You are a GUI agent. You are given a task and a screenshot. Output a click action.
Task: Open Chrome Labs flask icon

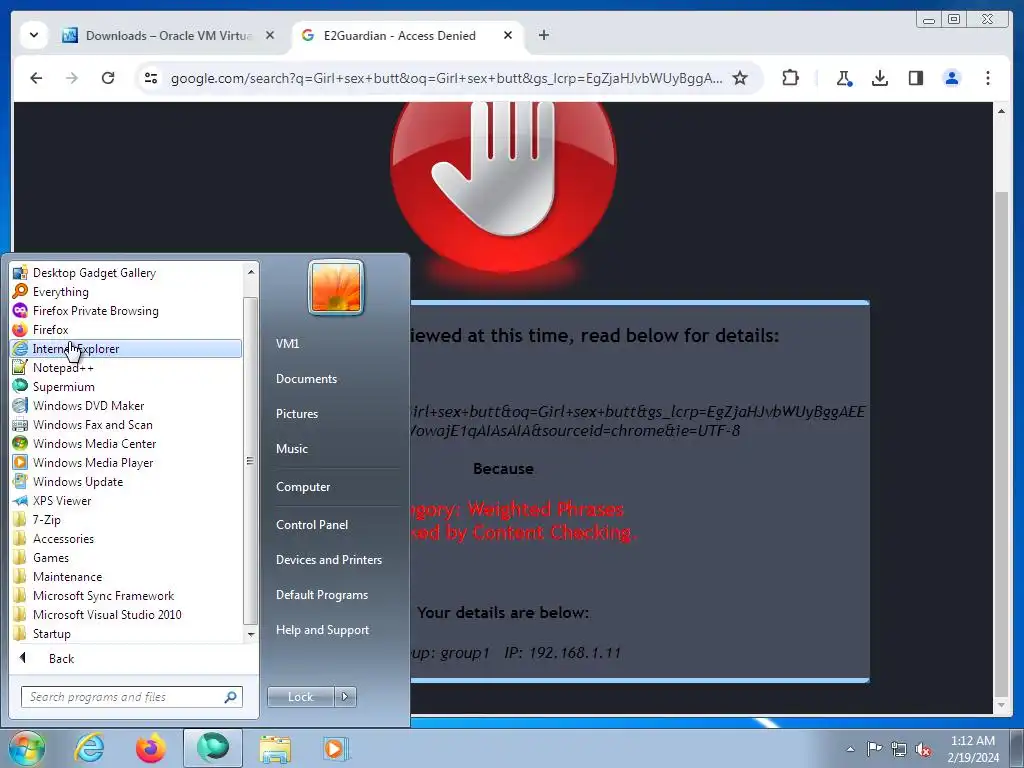coord(844,78)
